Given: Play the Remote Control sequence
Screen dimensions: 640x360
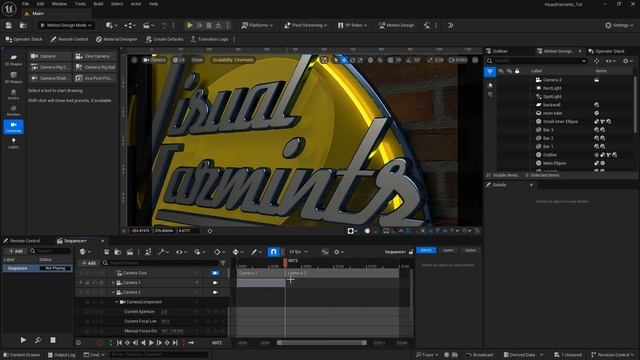Looking at the screenshot, I should point(23,340).
